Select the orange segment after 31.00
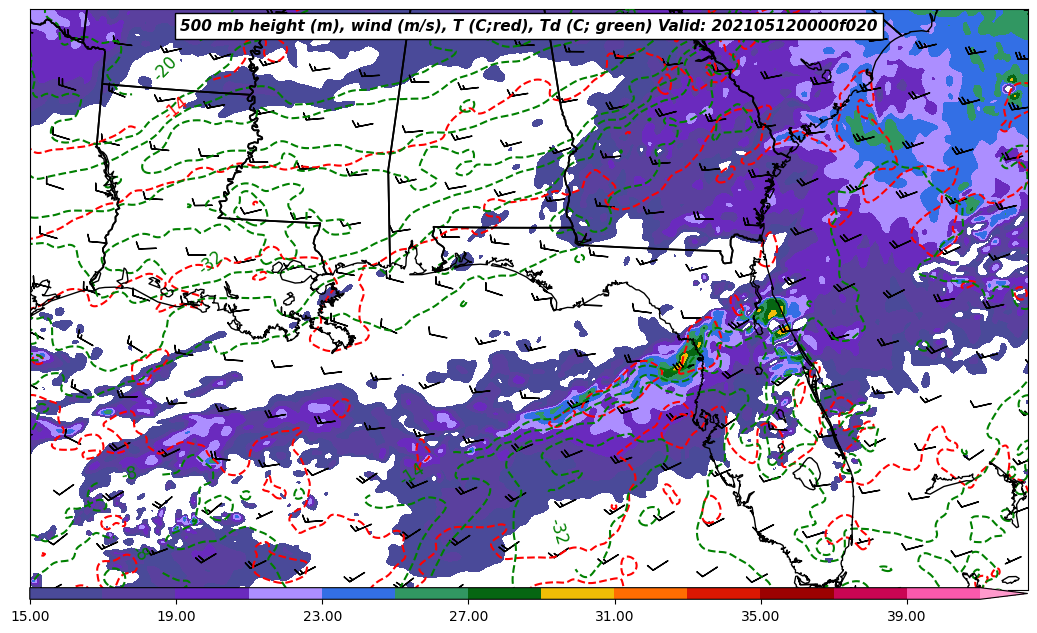1037x633 pixels. 650,593
